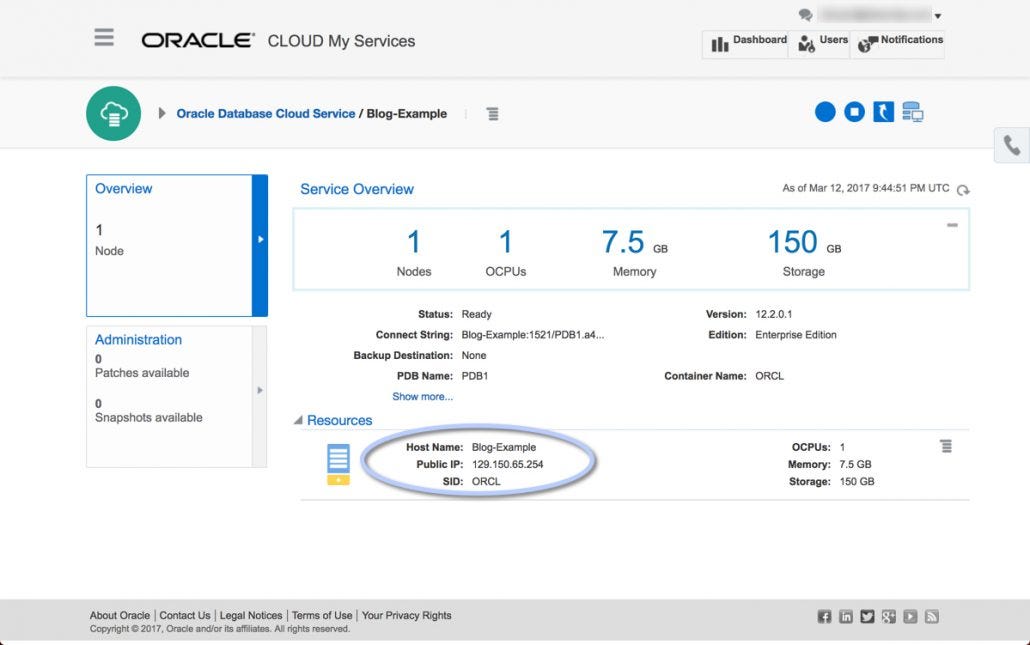Collapse the service summary panel minus

(952, 225)
